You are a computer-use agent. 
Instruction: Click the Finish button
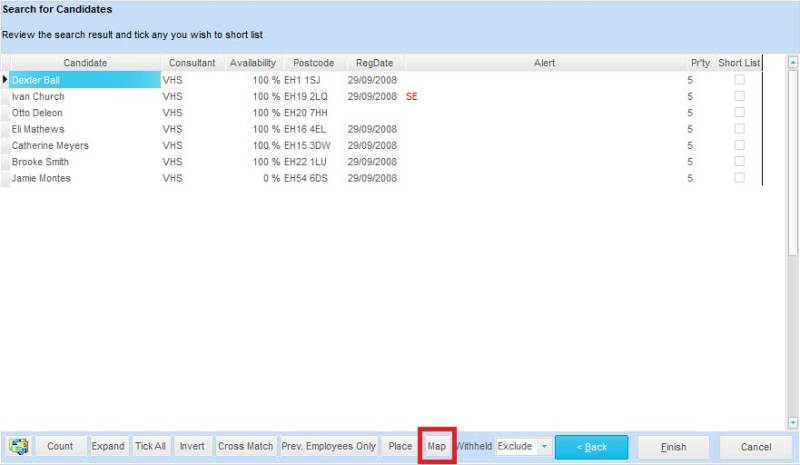tap(673, 447)
